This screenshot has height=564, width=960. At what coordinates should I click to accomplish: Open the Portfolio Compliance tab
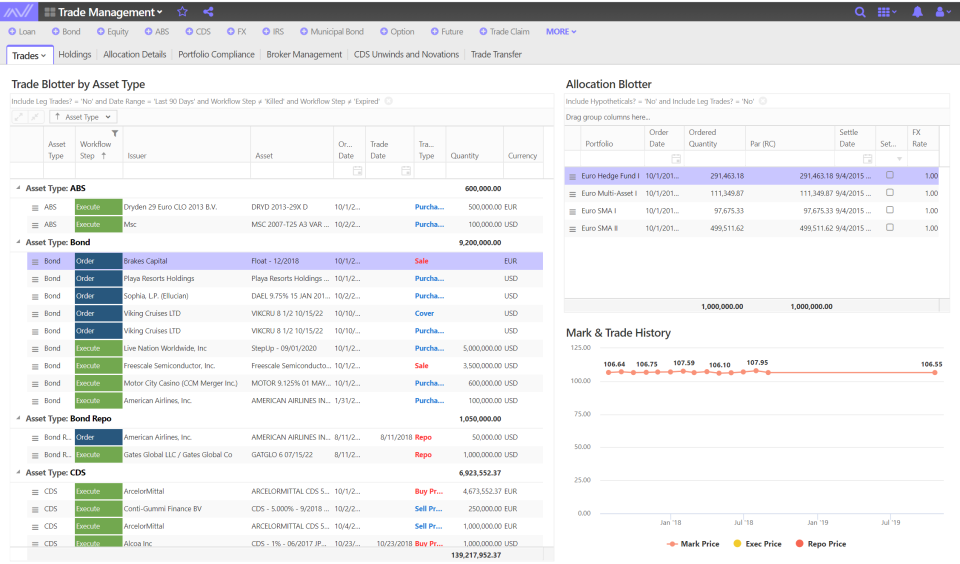click(x=216, y=55)
